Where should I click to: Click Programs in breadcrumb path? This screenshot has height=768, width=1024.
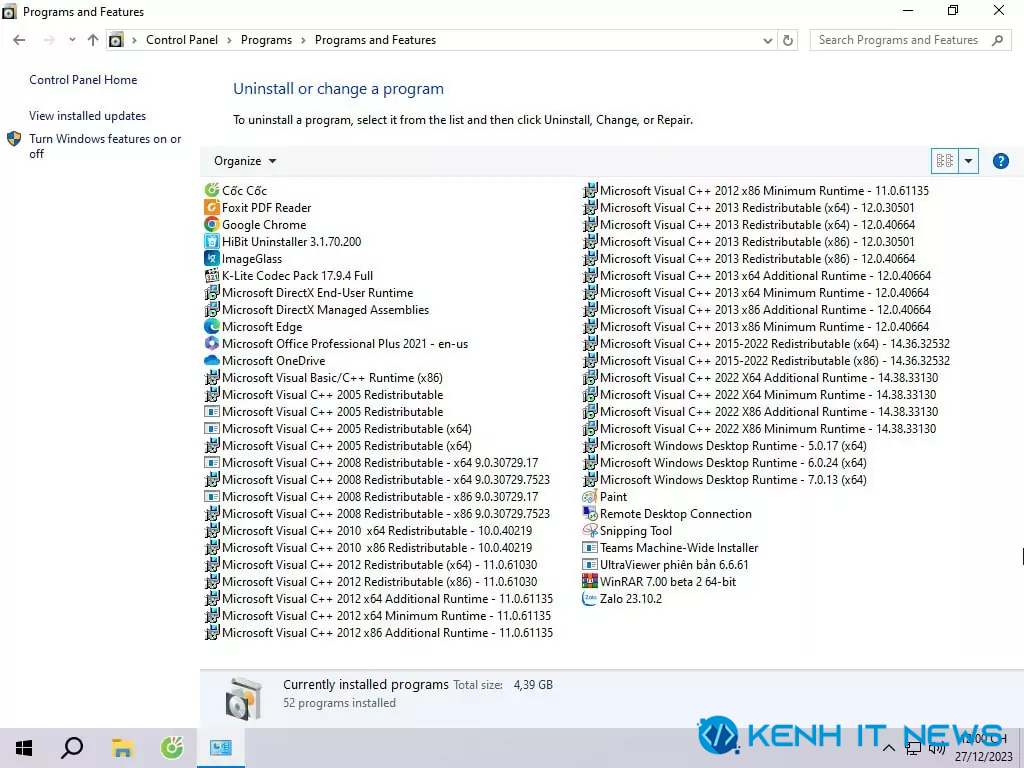266,40
